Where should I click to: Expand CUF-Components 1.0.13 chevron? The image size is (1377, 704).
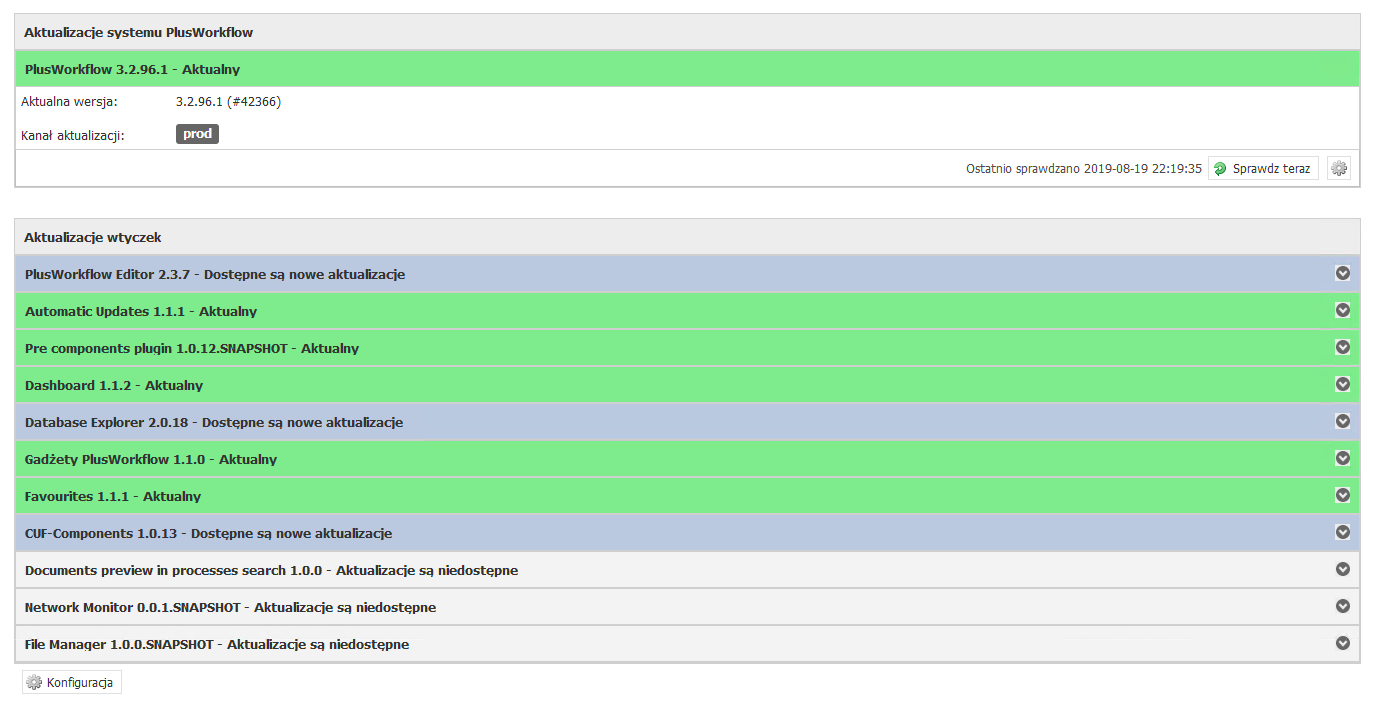(x=1343, y=532)
